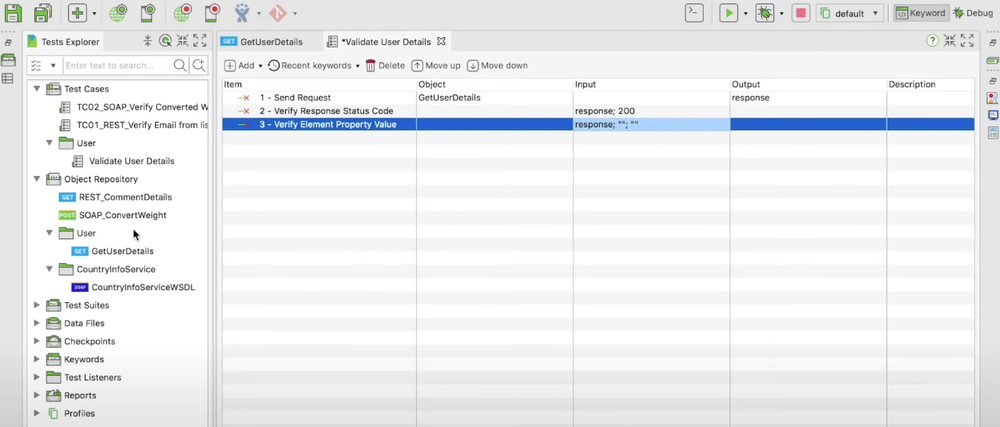Switch to Debug perspective
Screen dimensions: 1000x427
[973, 13]
